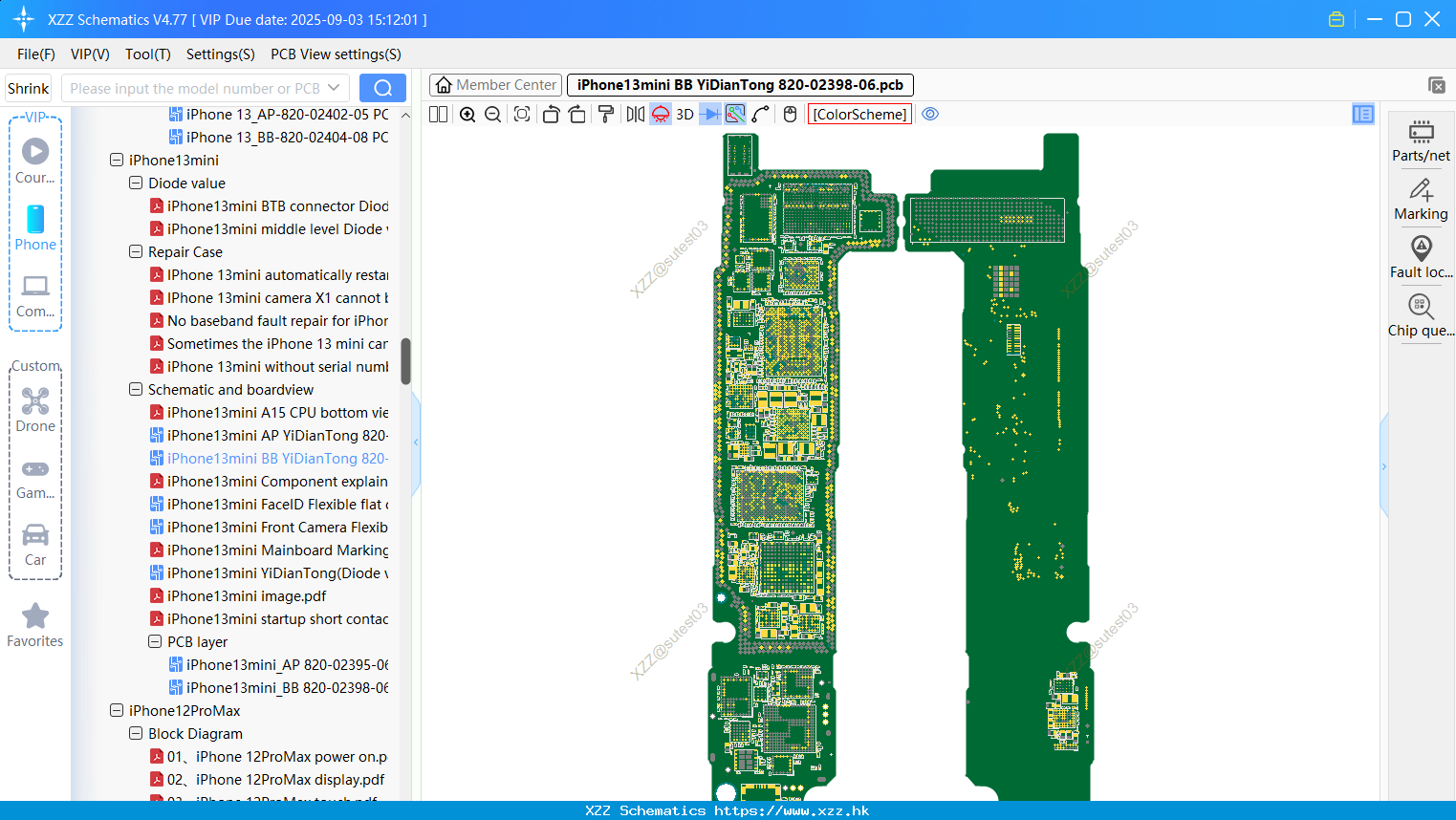Fit the board to the window
This screenshot has height=820, width=1456.
point(522,114)
